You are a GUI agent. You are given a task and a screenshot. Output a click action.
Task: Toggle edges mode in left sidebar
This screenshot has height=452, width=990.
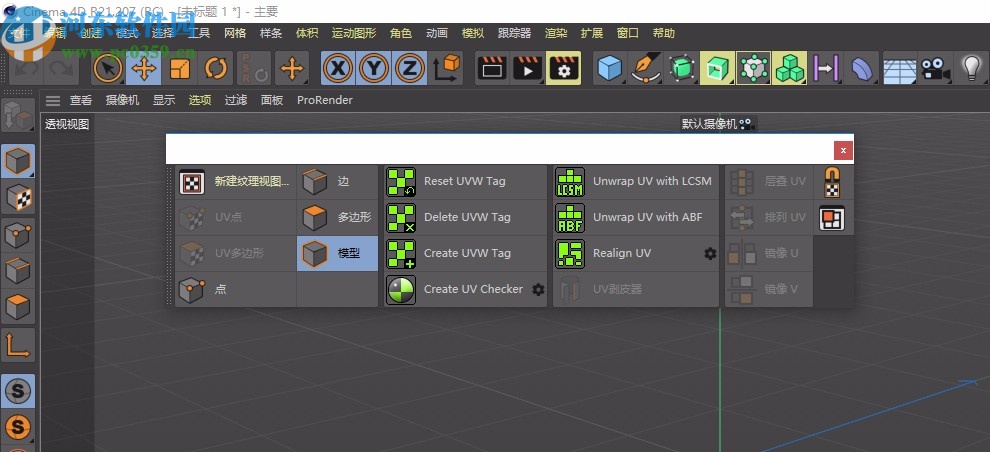[x=18, y=272]
